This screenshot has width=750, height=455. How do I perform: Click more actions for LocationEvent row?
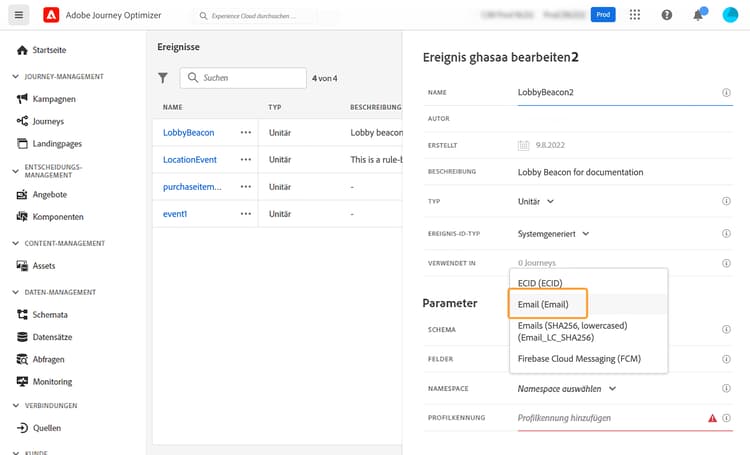click(246, 159)
